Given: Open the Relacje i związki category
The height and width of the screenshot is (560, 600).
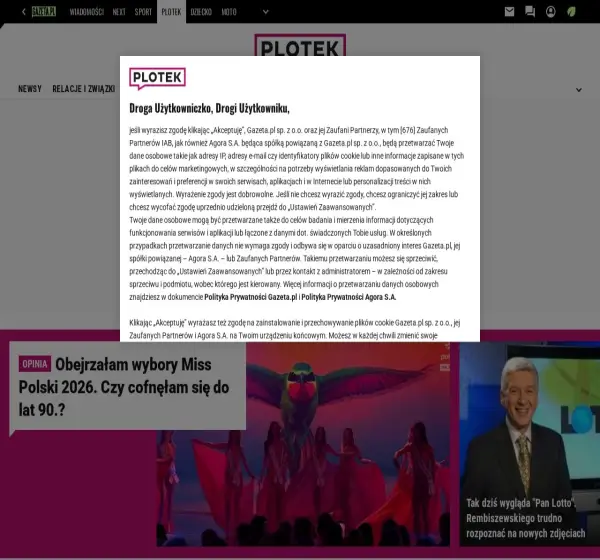Looking at the screenshot, I should [84, 89].
